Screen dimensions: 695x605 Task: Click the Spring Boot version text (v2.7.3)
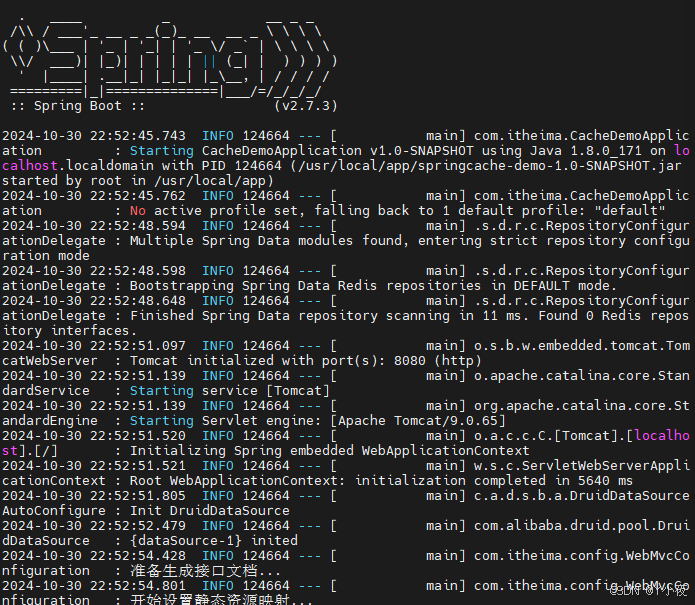tap(306, 106)
